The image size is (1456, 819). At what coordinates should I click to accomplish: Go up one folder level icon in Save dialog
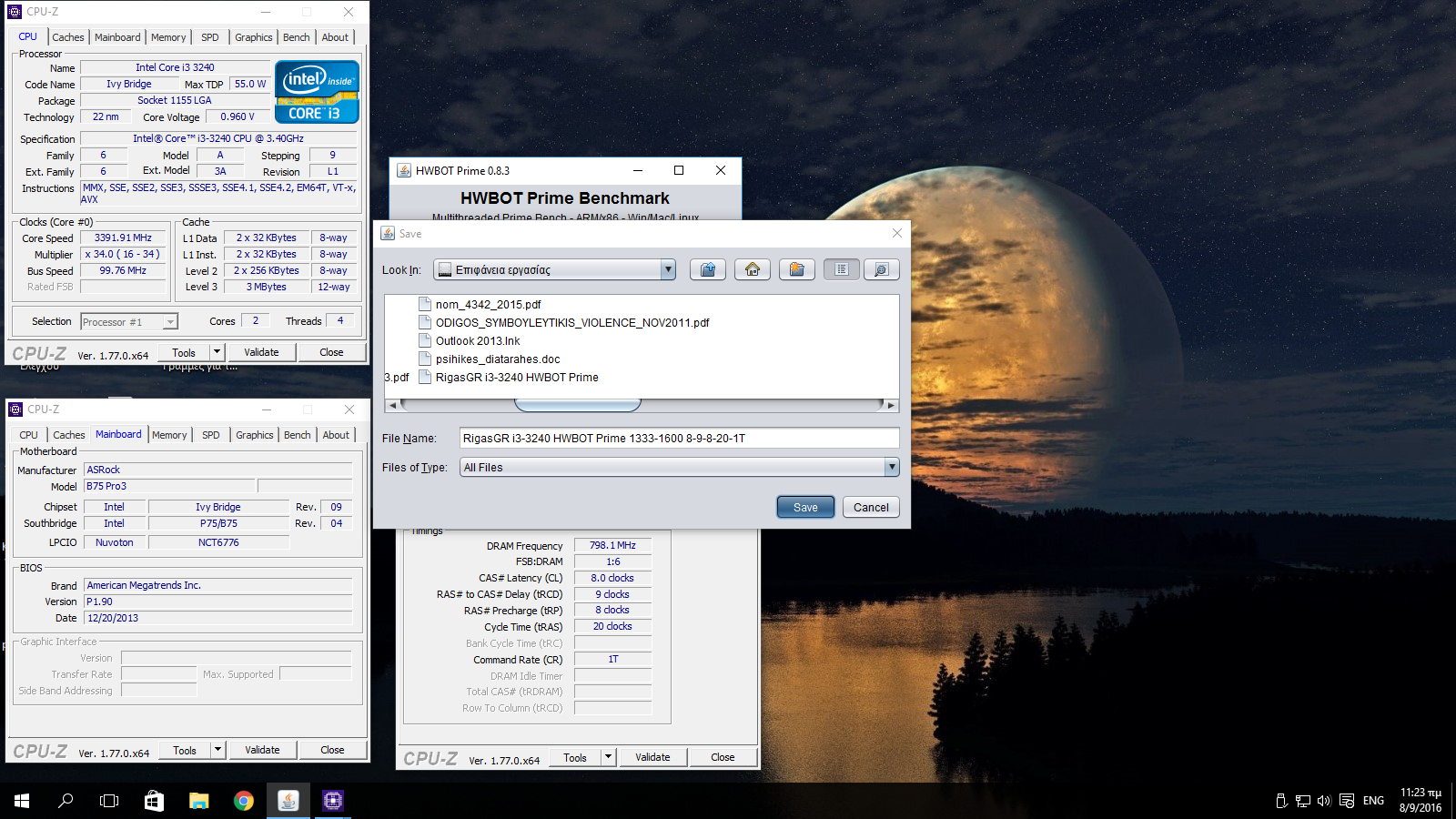[x=708, y=269]
